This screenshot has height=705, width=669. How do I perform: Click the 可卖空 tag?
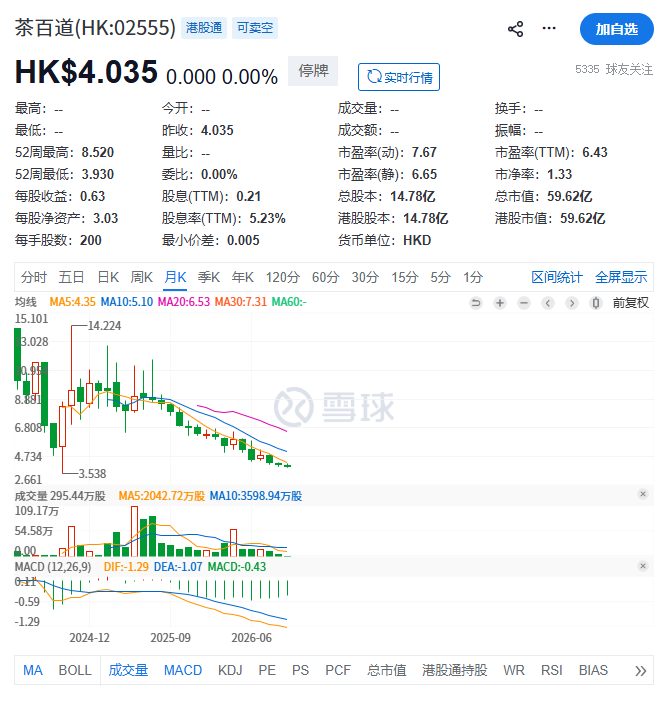click(x=255, y=28)
